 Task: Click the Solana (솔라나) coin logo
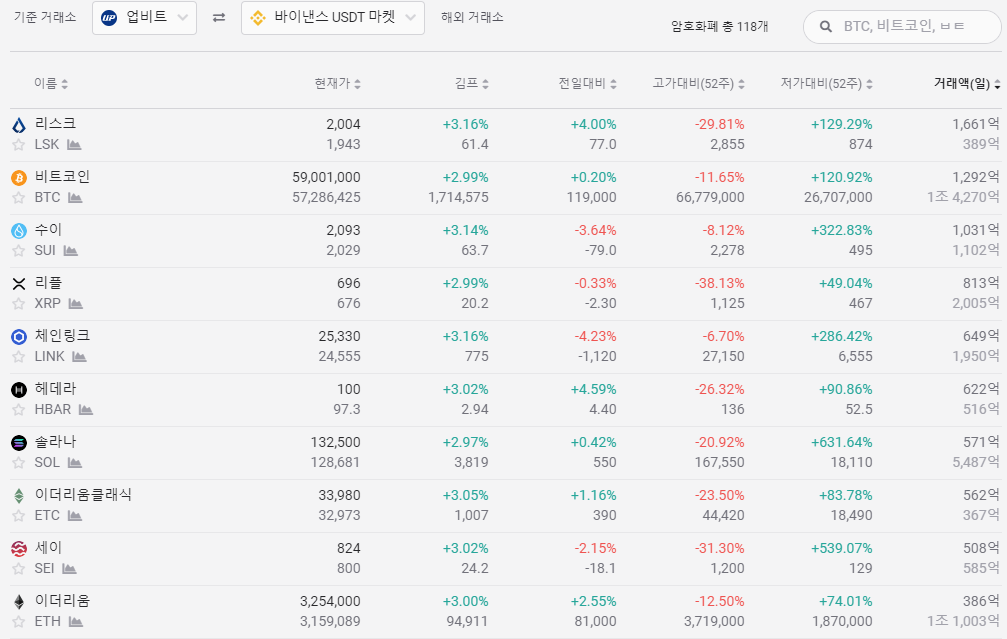tap(19, 442)
